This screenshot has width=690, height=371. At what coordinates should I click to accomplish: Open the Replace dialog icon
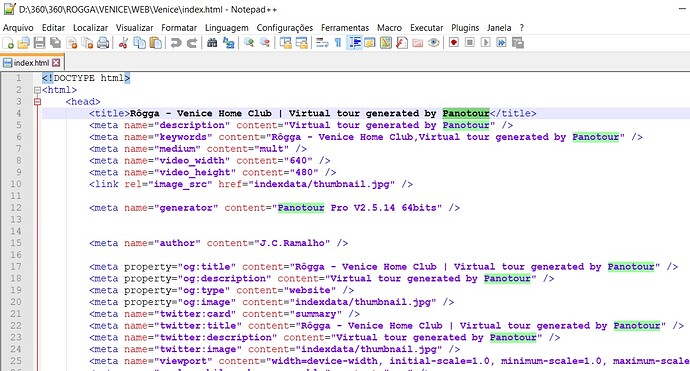click(228, 43)
